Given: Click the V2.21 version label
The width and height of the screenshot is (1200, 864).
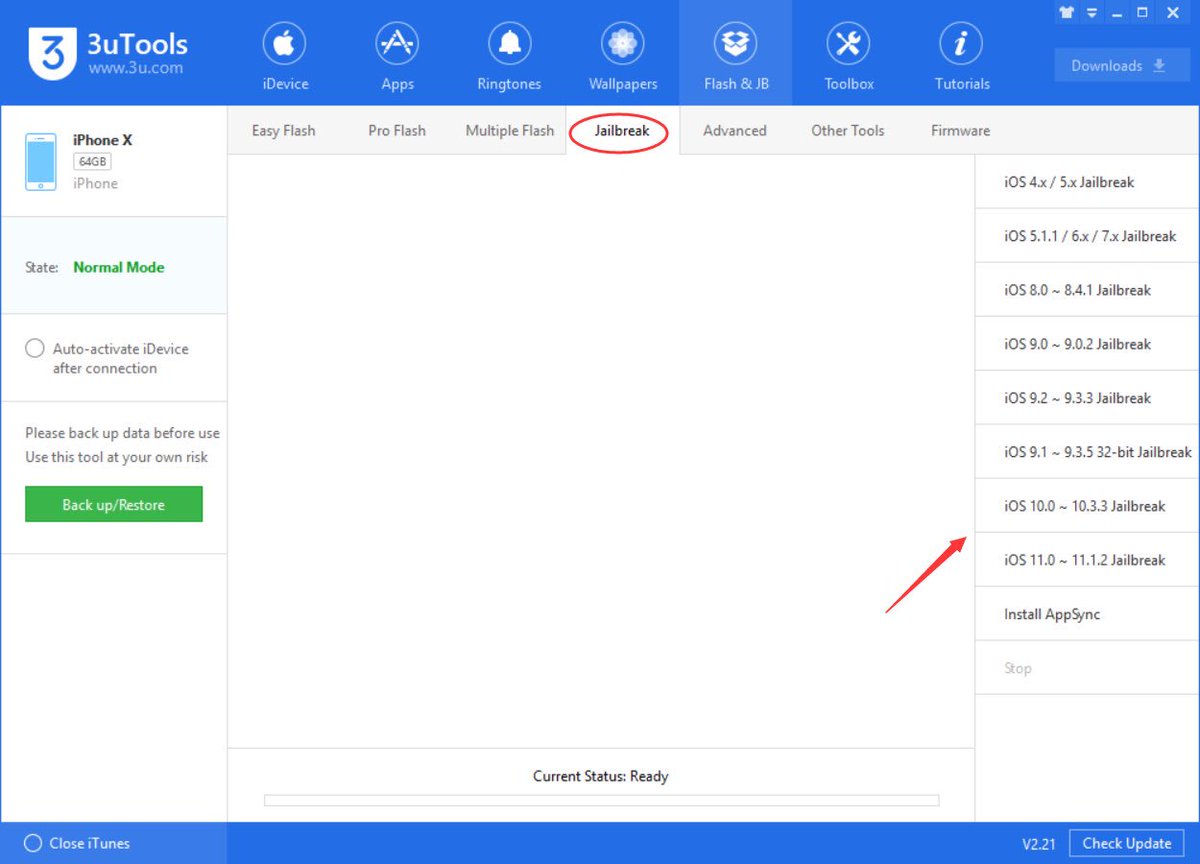Looking at the screenshot, I should click(x=1039, y=844).
